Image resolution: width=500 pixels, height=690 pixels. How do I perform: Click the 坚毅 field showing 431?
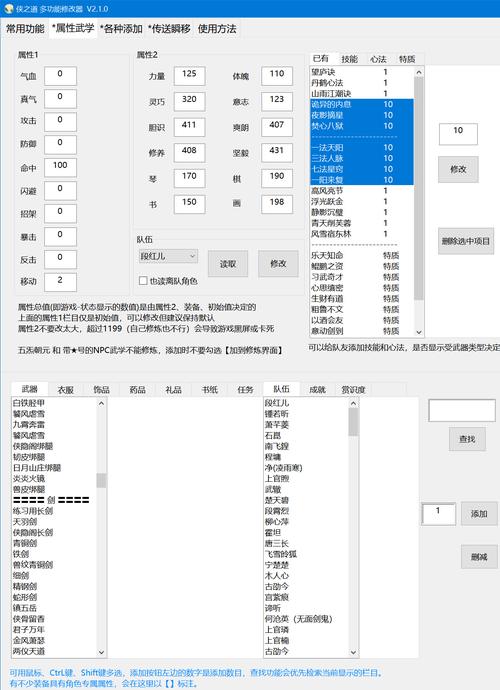[x=277, y=153]
